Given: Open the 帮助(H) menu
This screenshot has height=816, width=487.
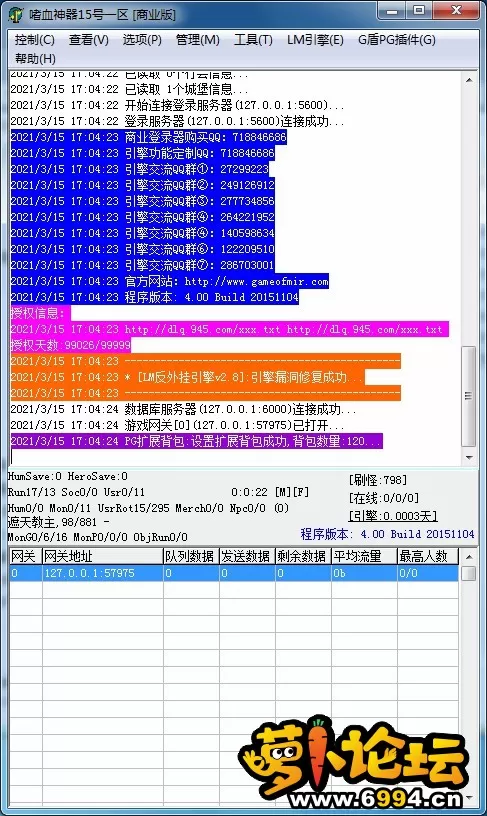Looking at the screenshot, I should [x=35, y=59].
